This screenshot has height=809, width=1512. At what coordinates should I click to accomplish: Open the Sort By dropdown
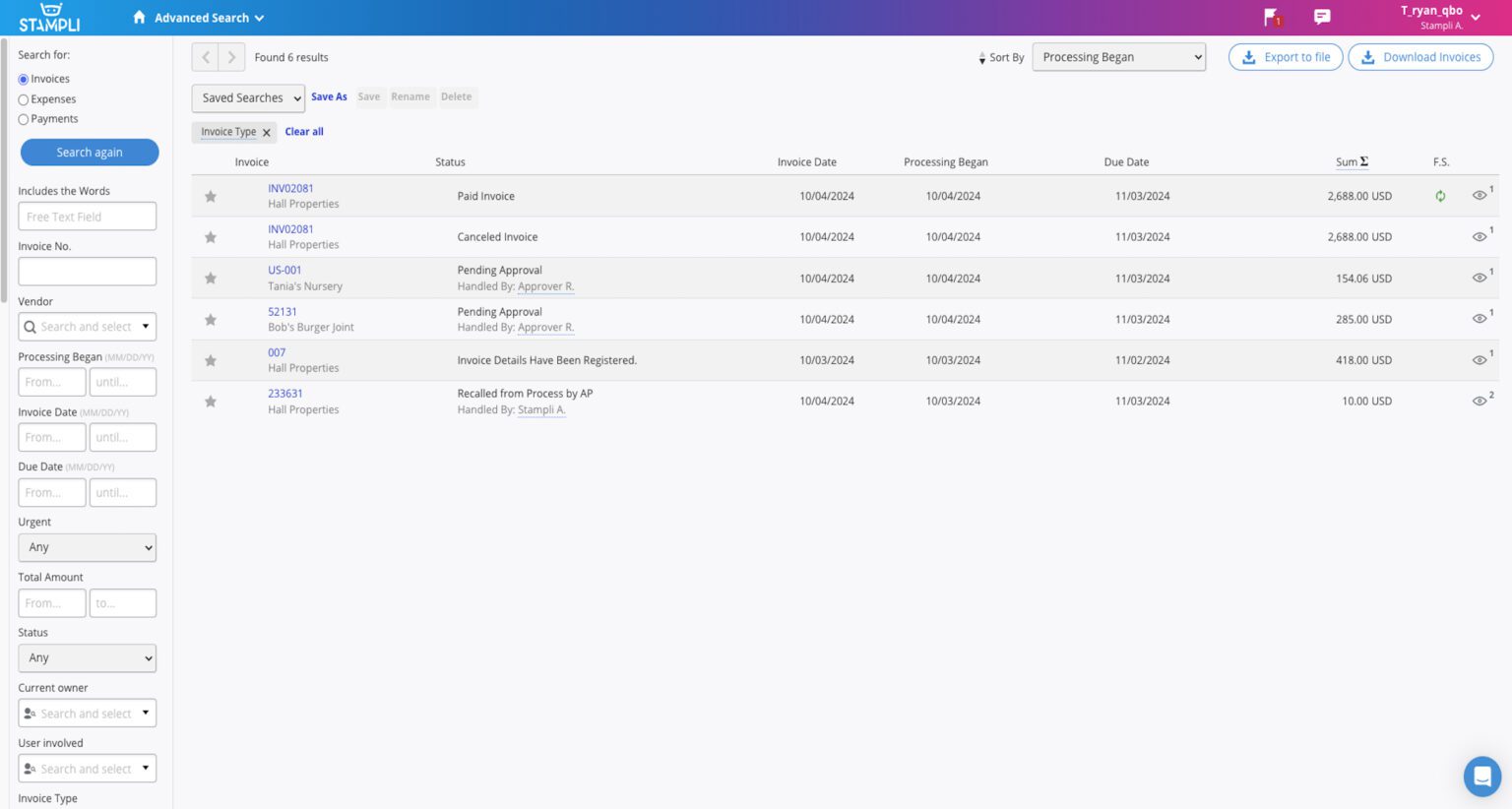pos(1118,56)
